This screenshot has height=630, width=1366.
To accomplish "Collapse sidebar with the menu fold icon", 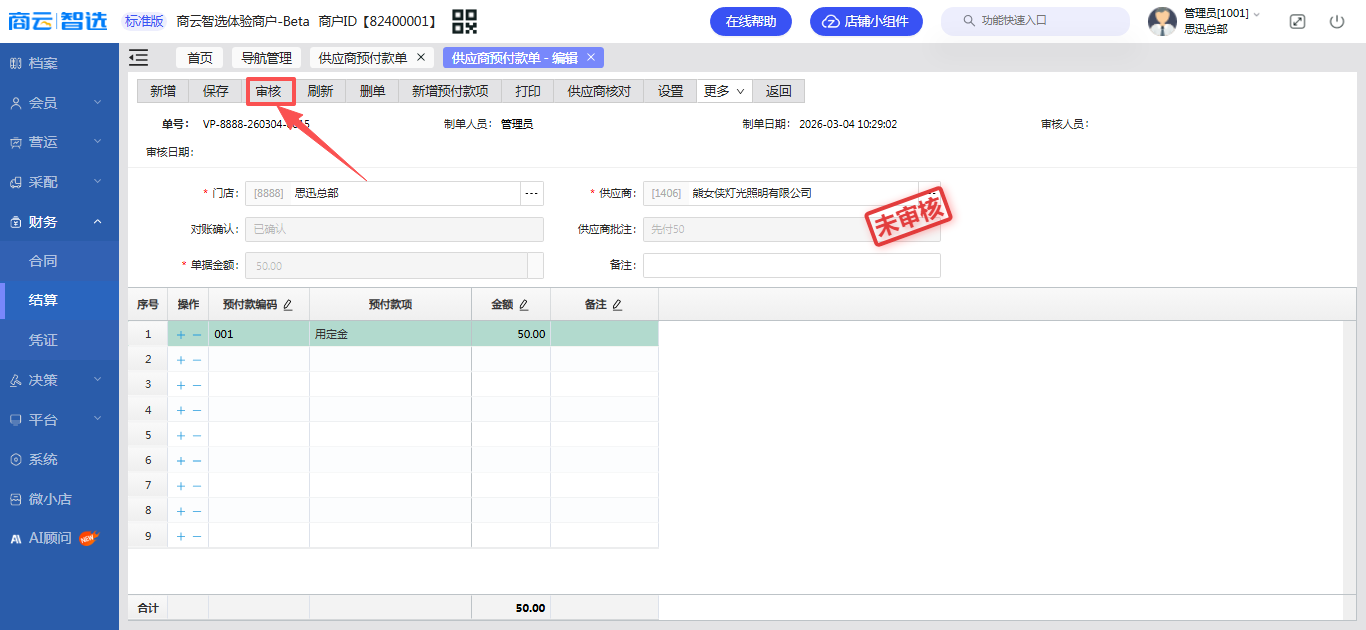I will (139, 58).
